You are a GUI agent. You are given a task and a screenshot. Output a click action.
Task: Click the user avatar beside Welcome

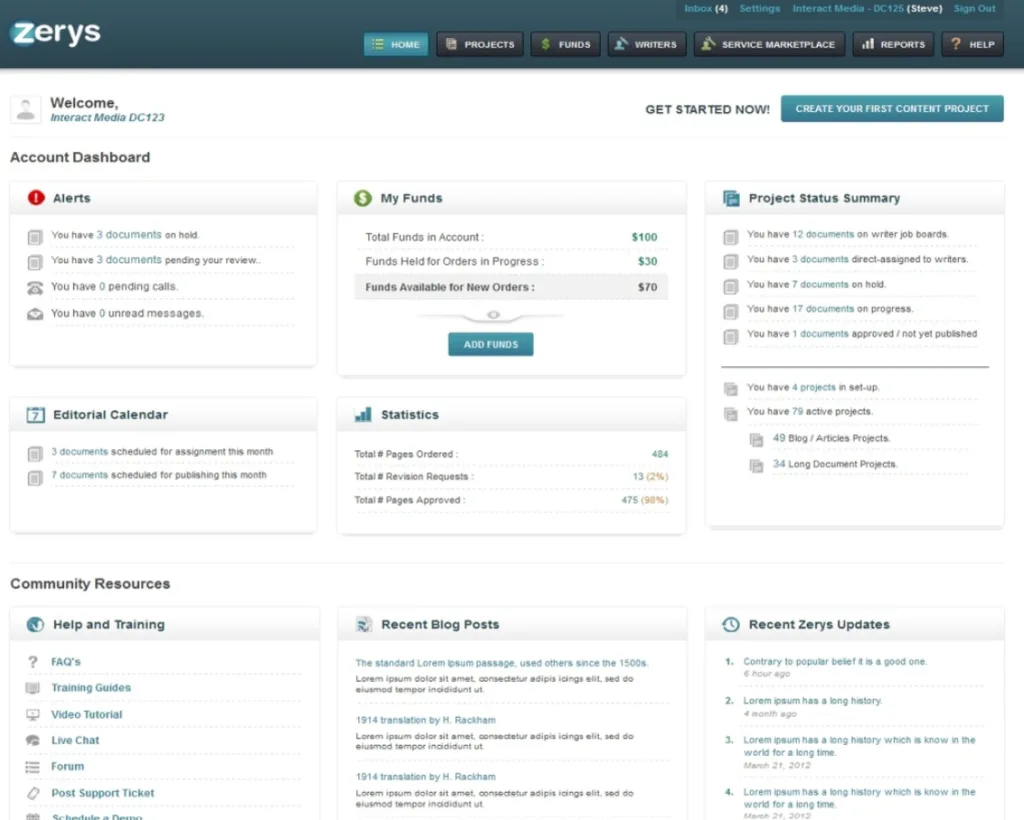point(26,109)
